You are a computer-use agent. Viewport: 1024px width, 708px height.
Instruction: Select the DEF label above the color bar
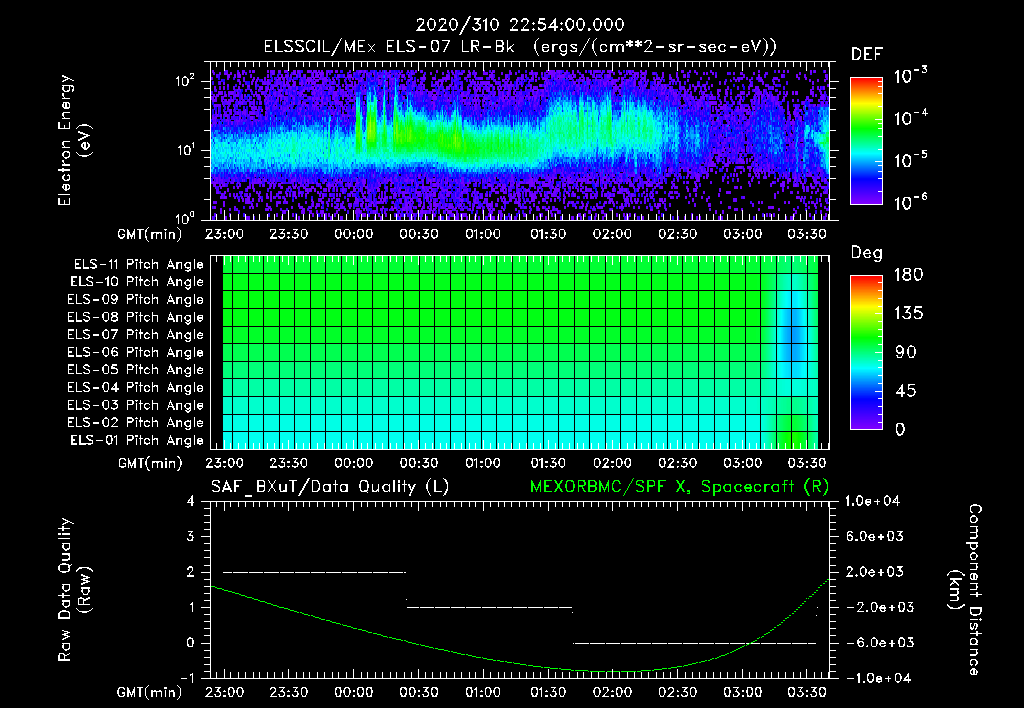(866, 54)
